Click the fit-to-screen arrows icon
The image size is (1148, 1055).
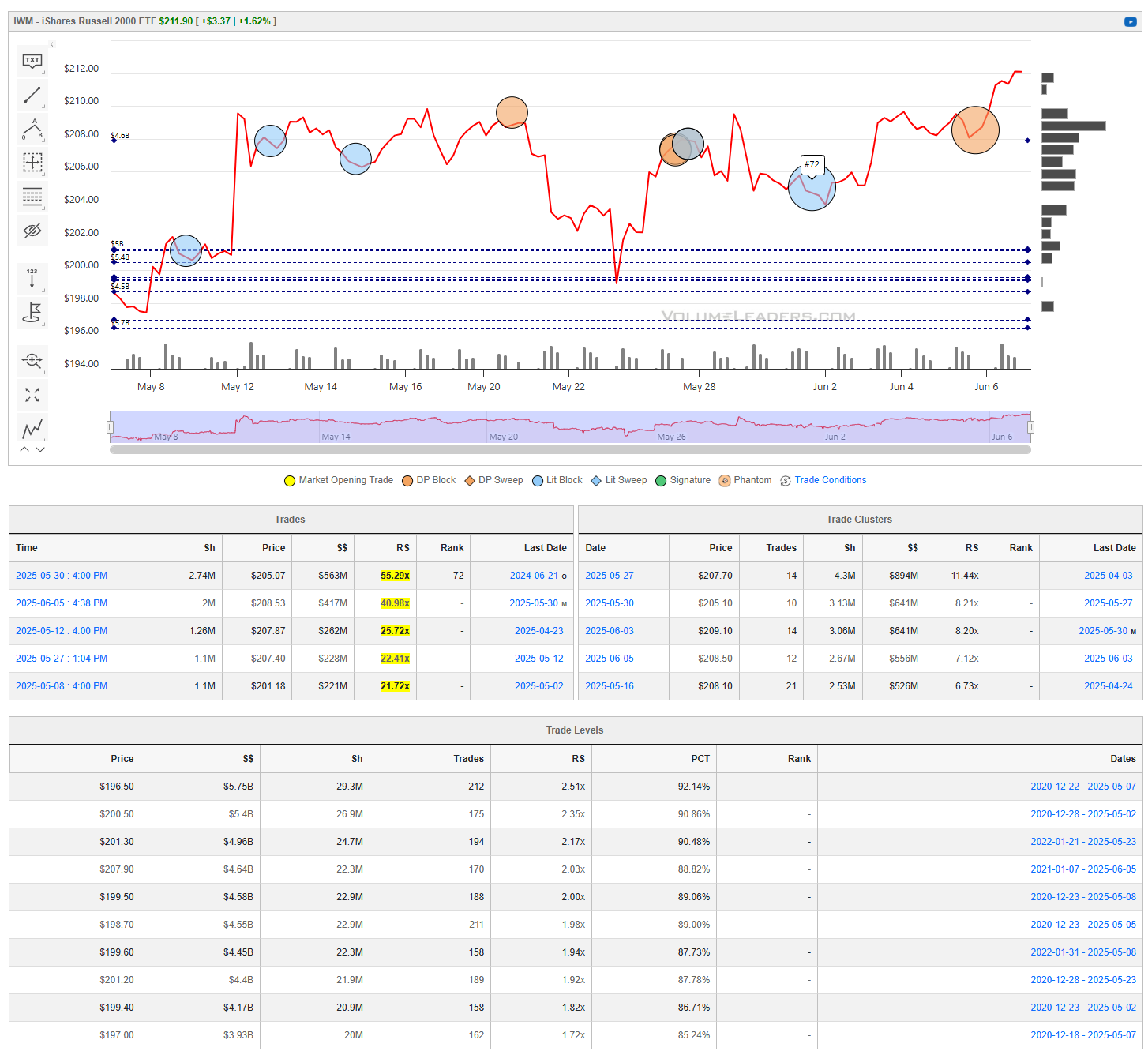click(x=32, y=395)
